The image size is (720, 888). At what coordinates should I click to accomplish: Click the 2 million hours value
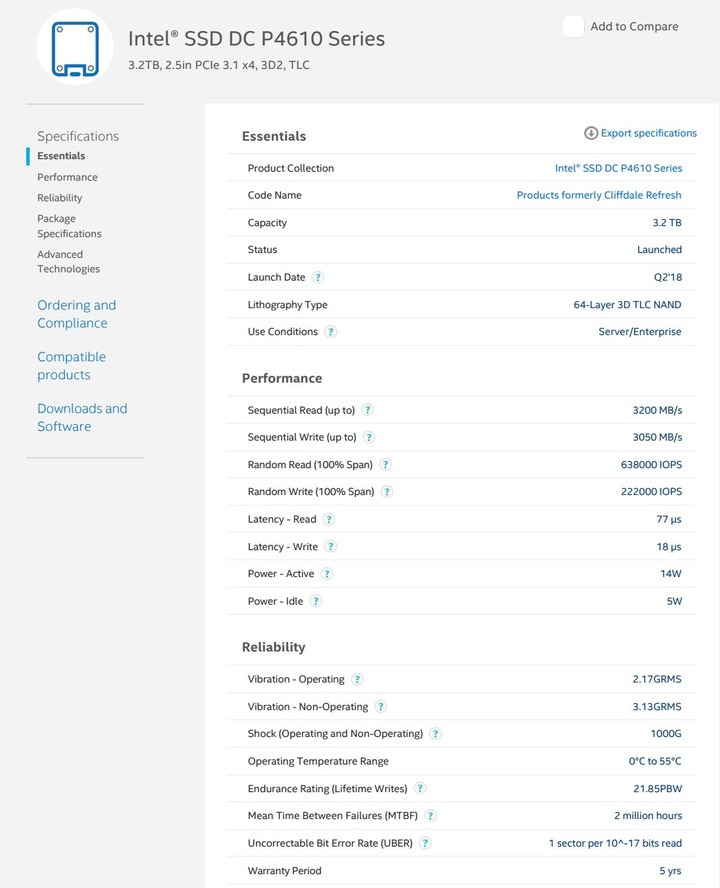648,816
